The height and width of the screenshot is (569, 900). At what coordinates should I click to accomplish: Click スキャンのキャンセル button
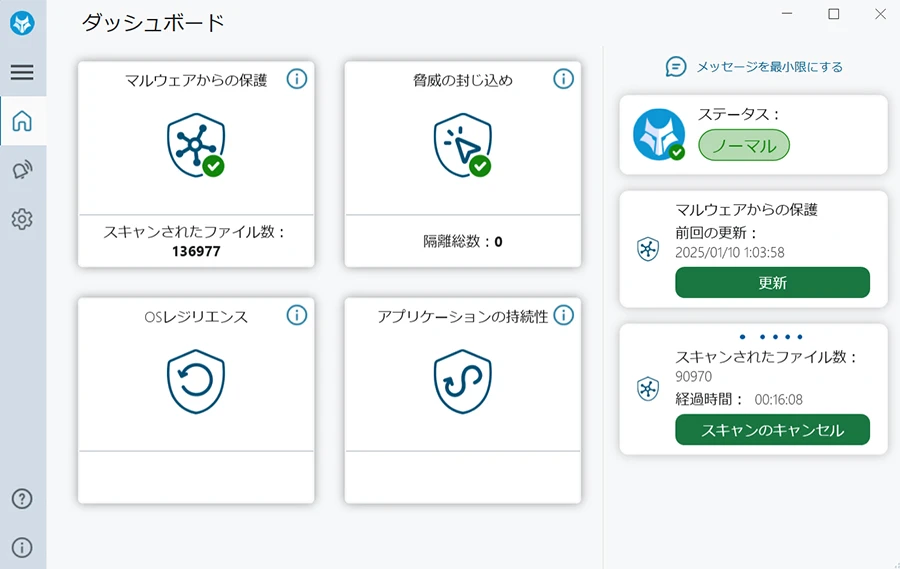point(773,430)
